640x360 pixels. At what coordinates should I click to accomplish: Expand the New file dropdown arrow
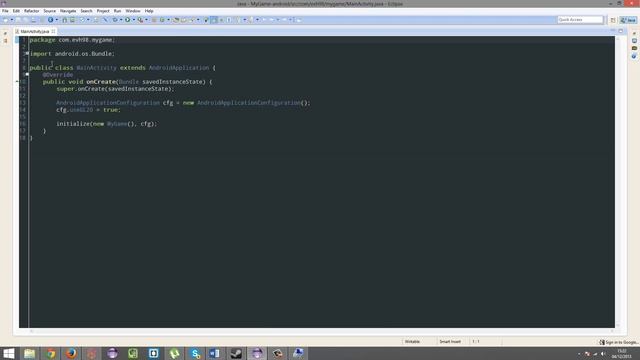[x=11, y=20]
